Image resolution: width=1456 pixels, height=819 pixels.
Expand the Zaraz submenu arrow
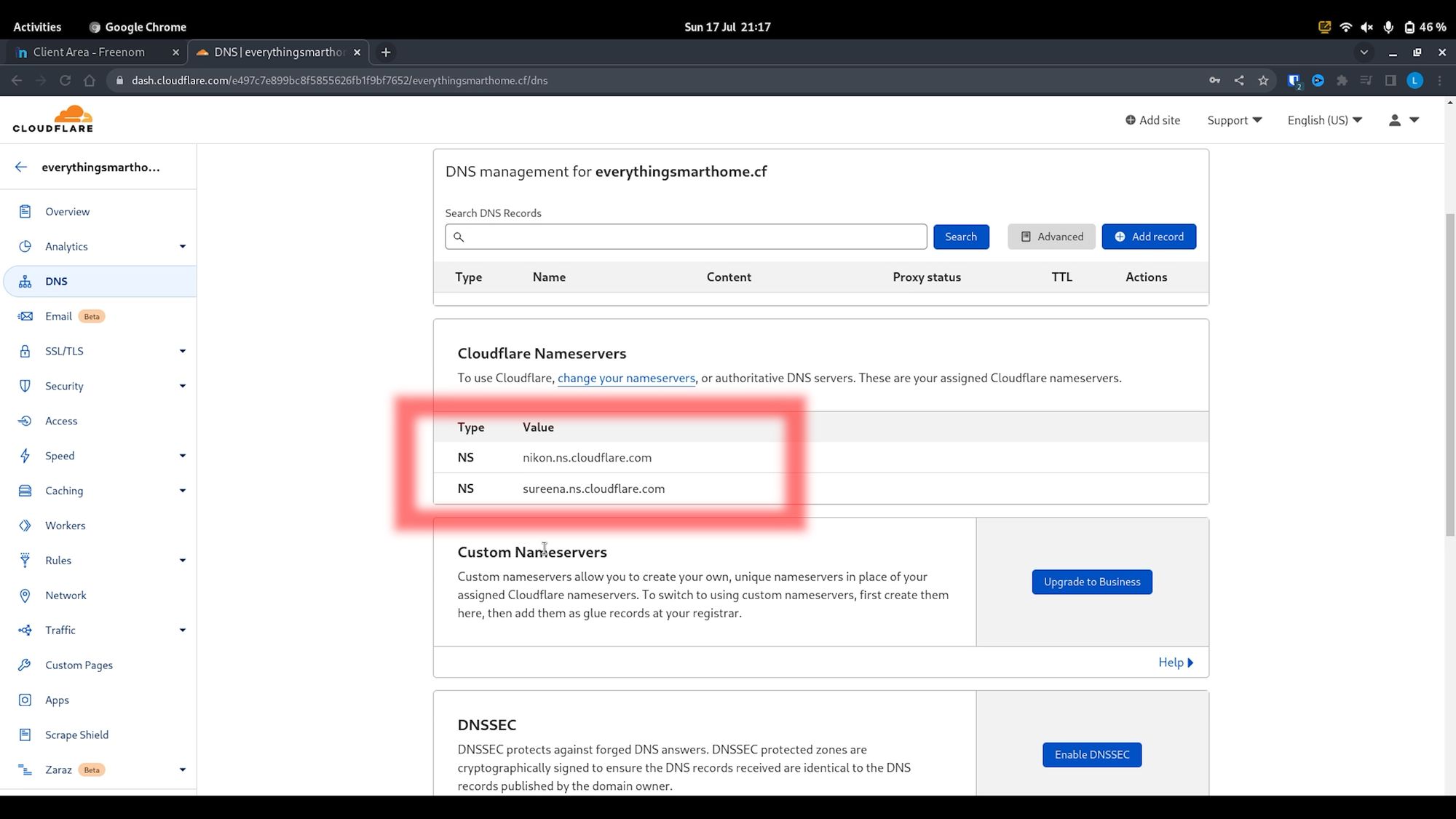[182, 769]
